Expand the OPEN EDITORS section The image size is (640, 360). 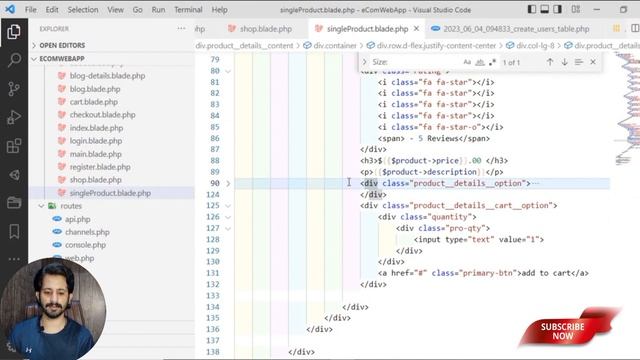62,45
